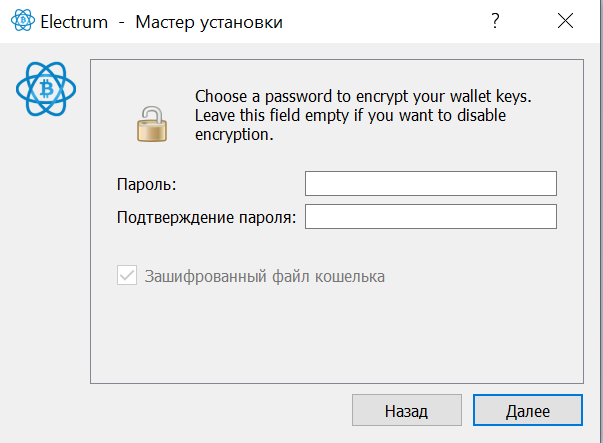The width and height of the screenshot is (603, 443).
Task: Click the open padlock icon
Action: pyautogui.click(x=152, y=124)
